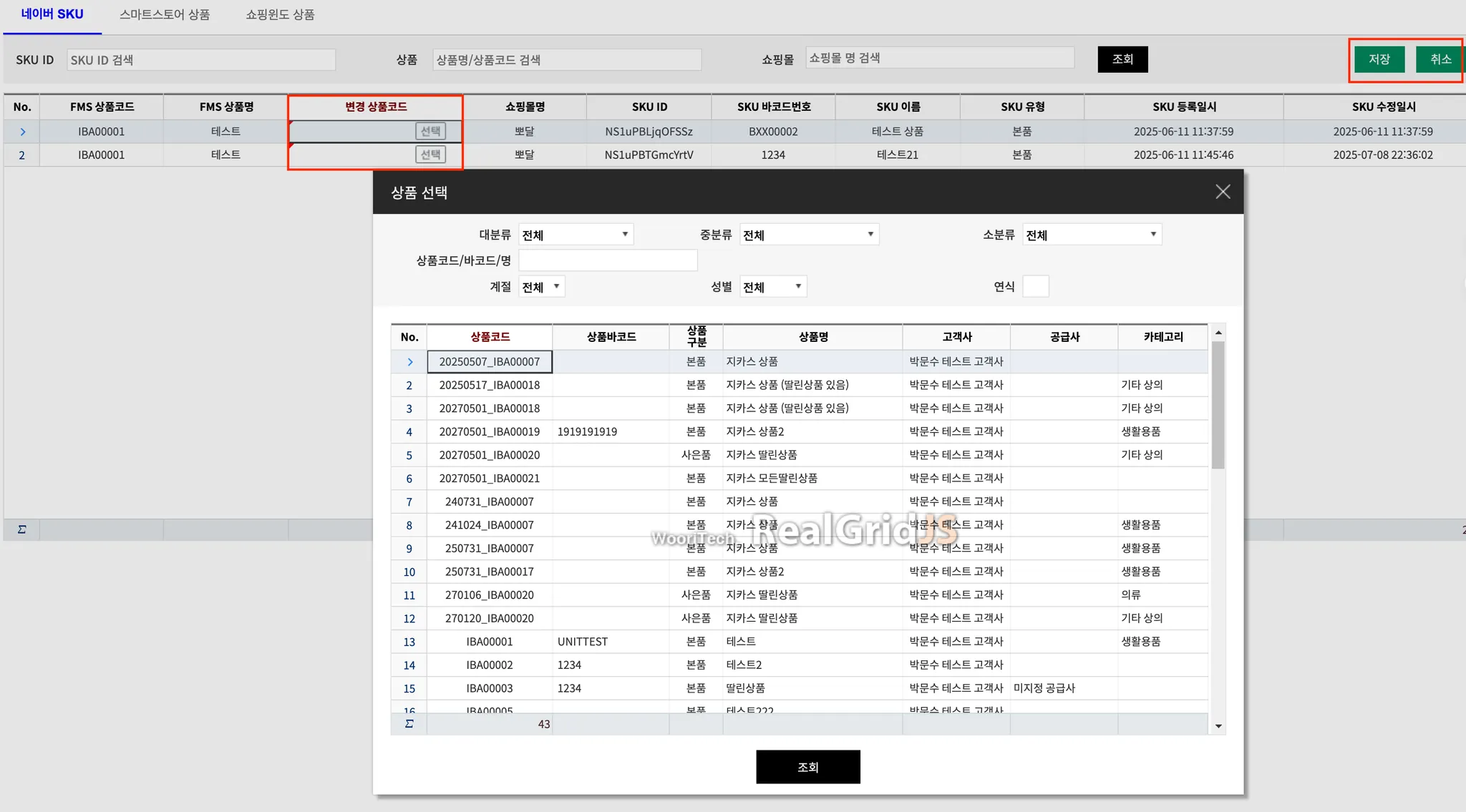
Task: Click scroll-up arrow of product list scrollbar
Action: click(1218, 333)
